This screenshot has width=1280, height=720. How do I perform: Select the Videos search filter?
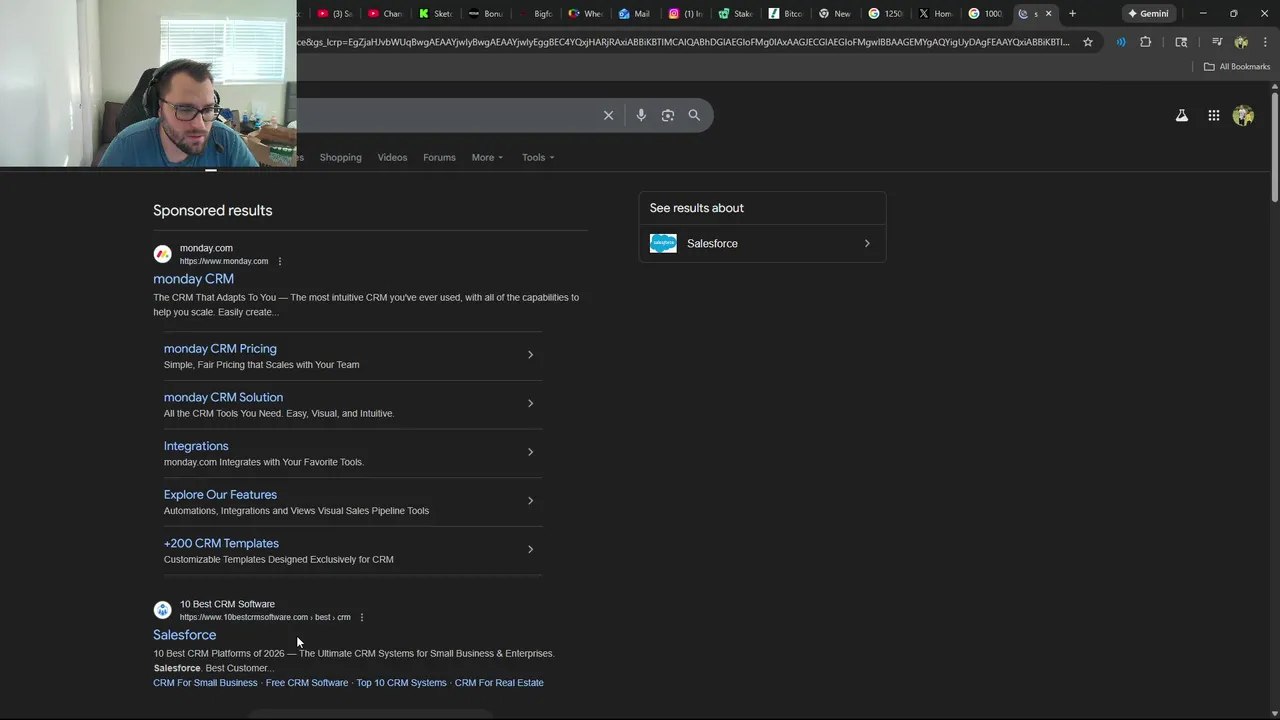coord(392,158)
